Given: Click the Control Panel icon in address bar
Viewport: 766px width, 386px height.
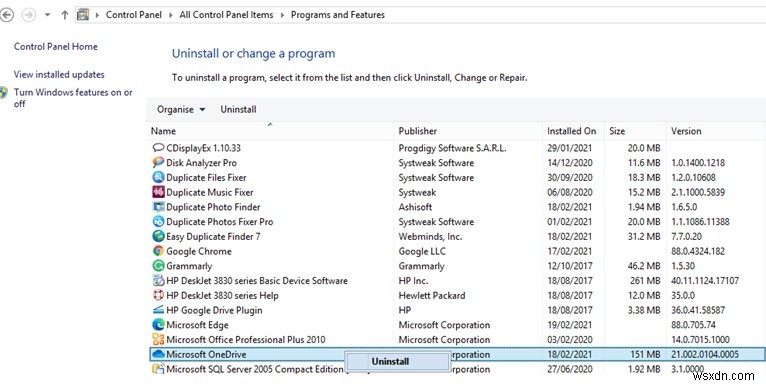Looking at the screenshot, I should click(83, 15).
